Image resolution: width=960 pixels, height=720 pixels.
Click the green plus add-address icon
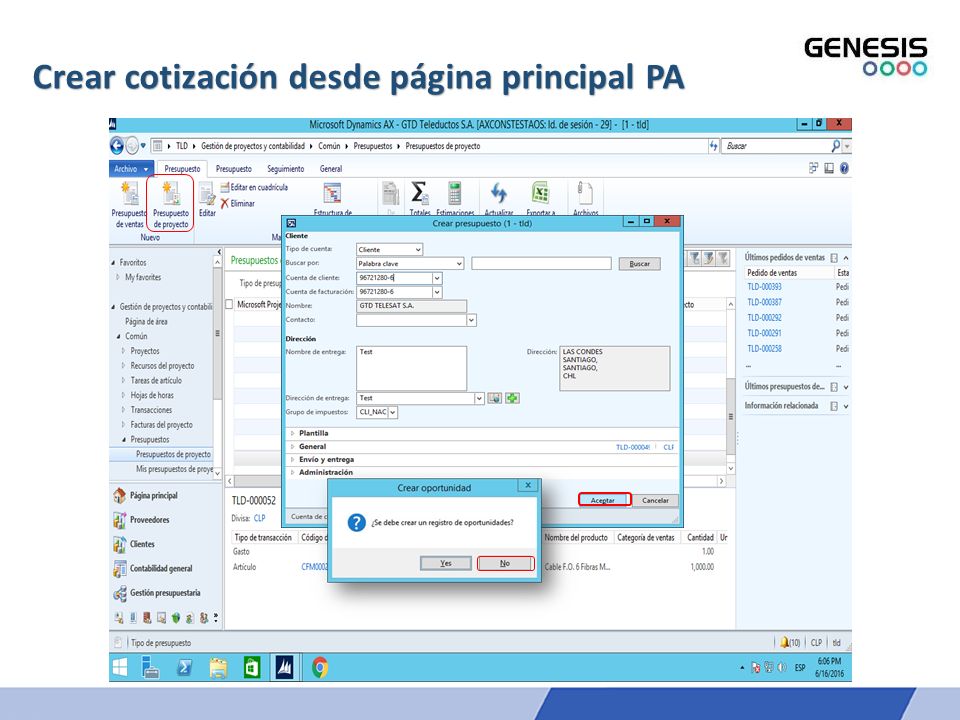pos(512,398)
